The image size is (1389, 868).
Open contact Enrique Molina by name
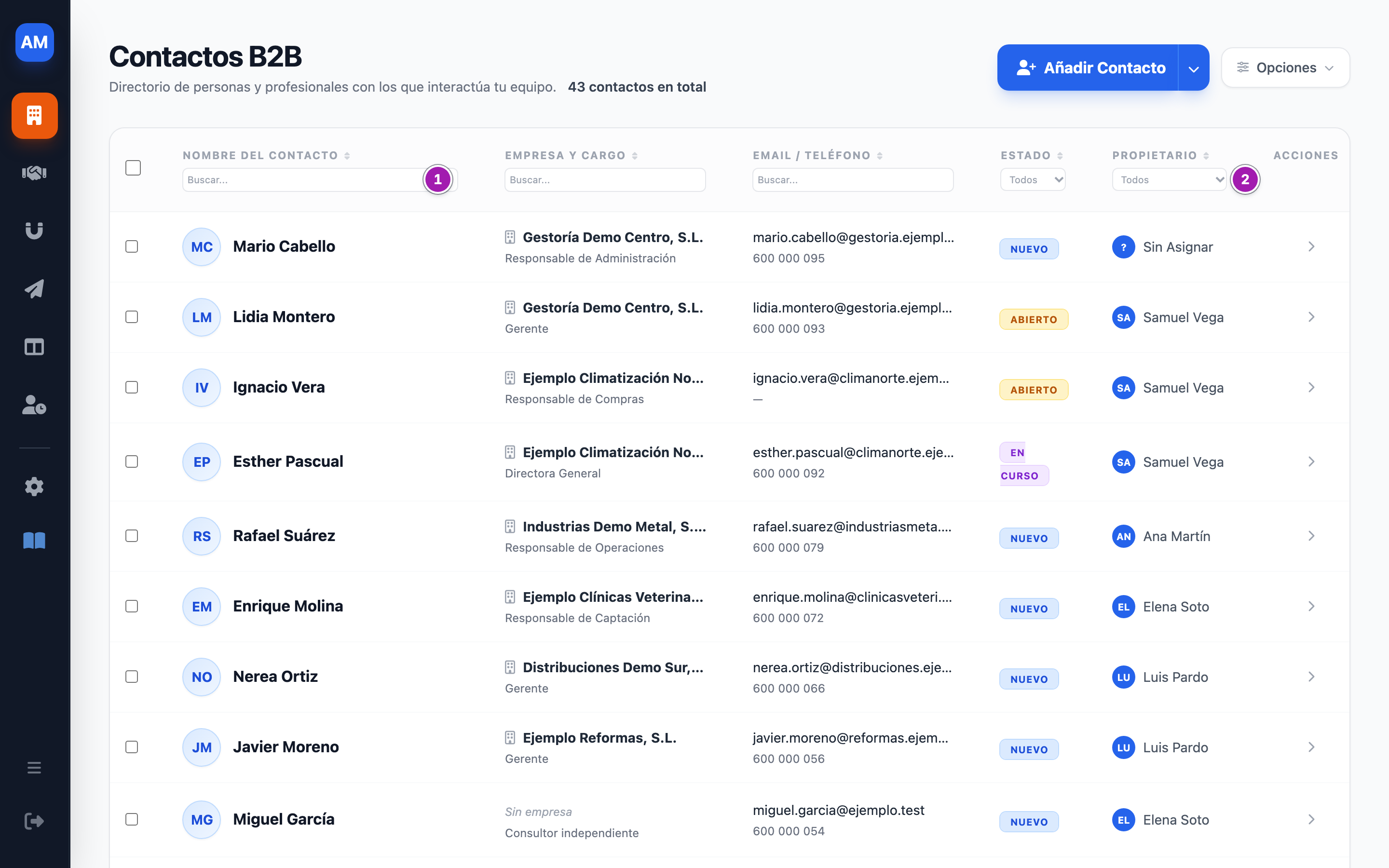coord(288,606)
